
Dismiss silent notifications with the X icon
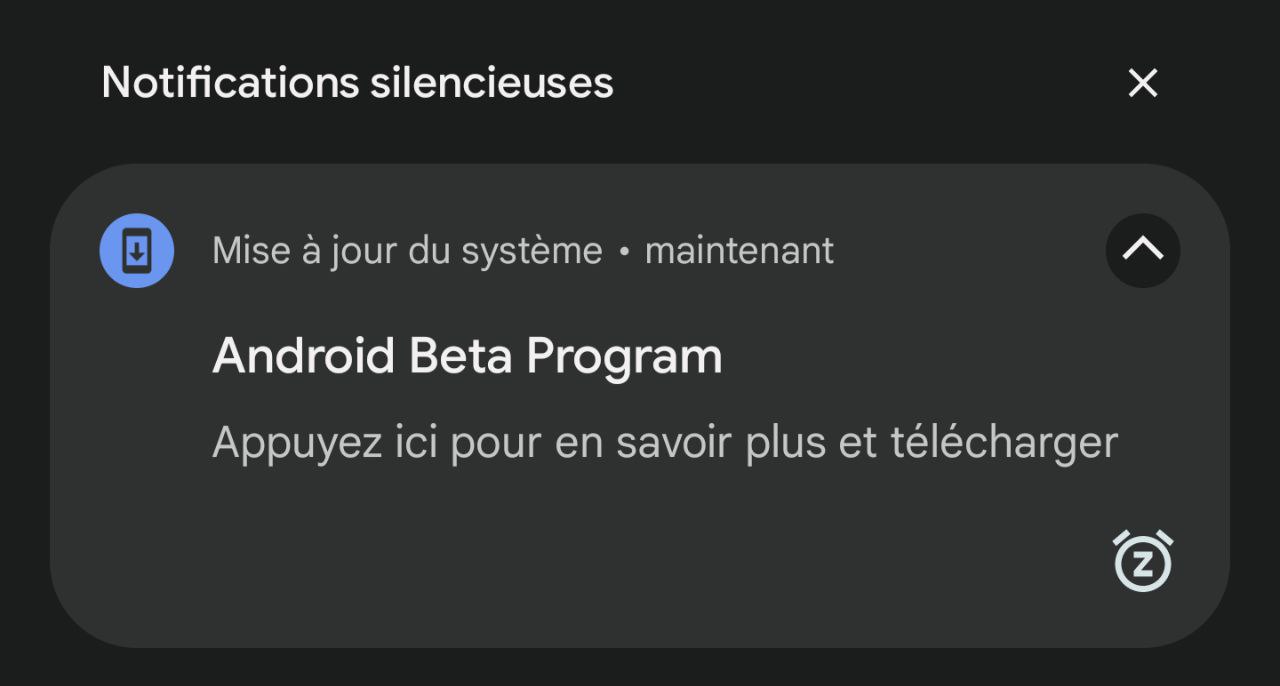coord(1142,83)
